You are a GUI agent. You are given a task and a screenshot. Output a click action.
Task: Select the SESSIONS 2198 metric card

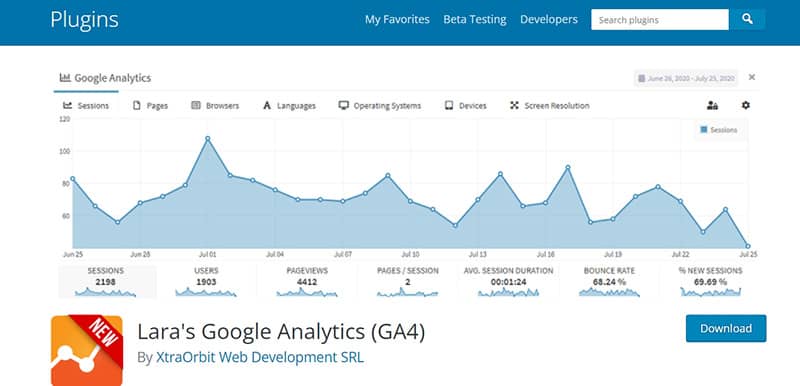point(106,281)
